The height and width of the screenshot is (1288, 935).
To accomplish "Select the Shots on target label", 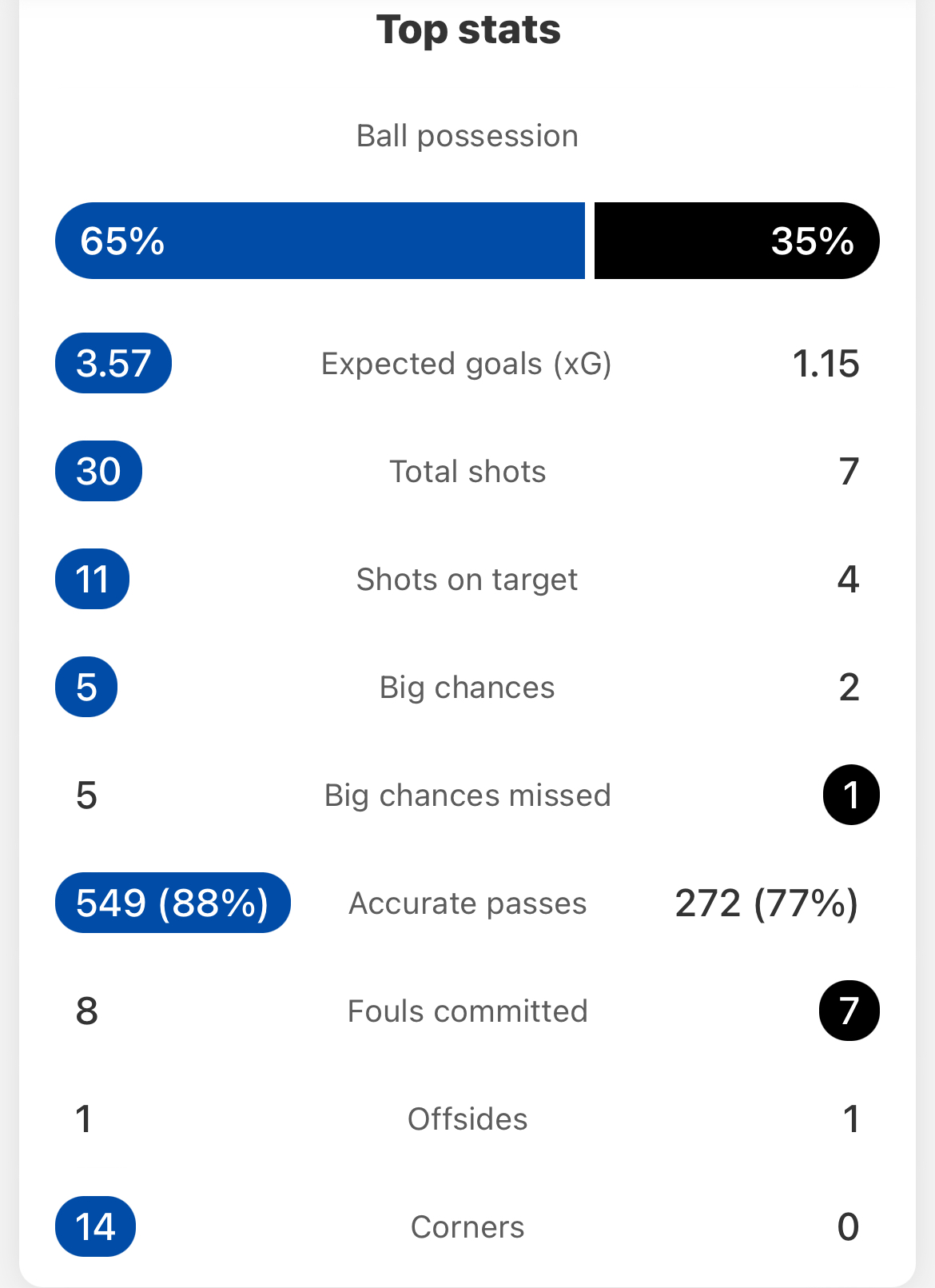I will 467,580.
